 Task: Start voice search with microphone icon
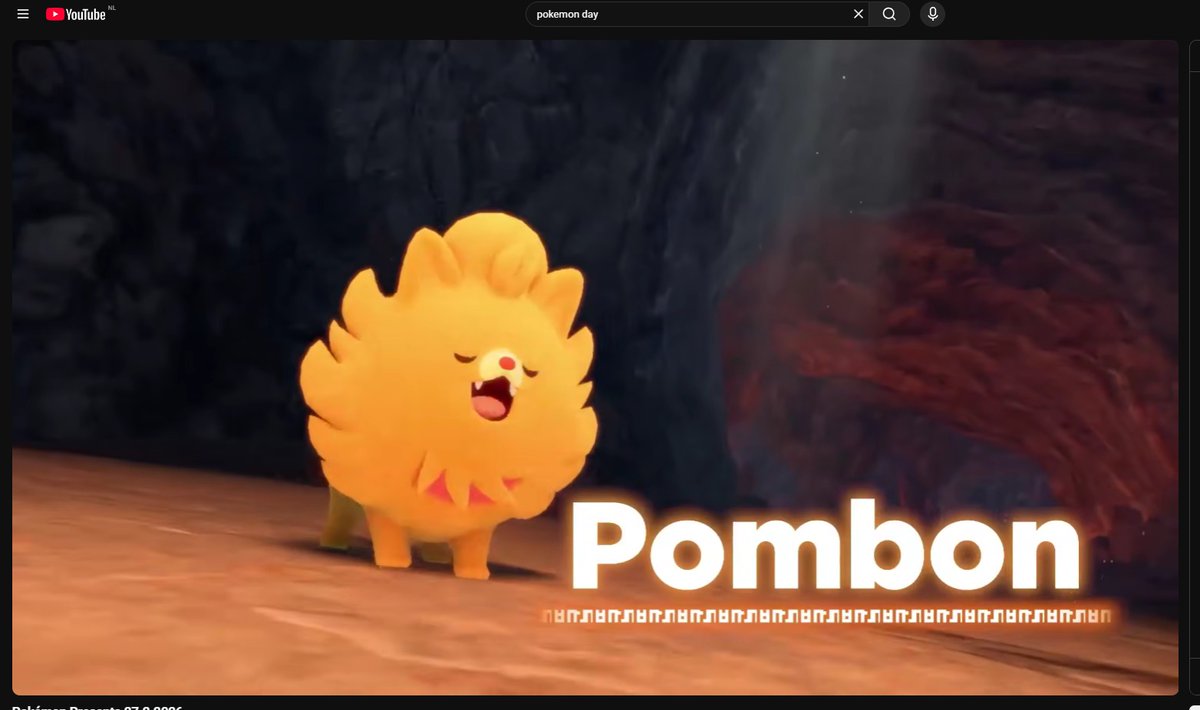(932, 14)
